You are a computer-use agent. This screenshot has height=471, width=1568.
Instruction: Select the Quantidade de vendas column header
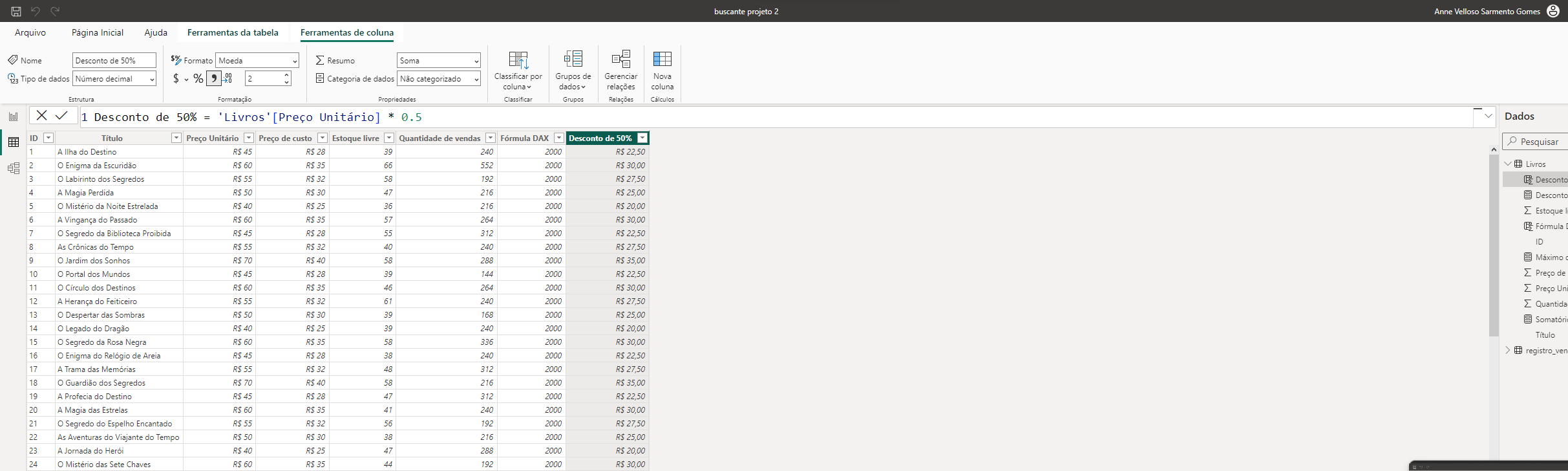pyautogui.click(x=440, y=138)
